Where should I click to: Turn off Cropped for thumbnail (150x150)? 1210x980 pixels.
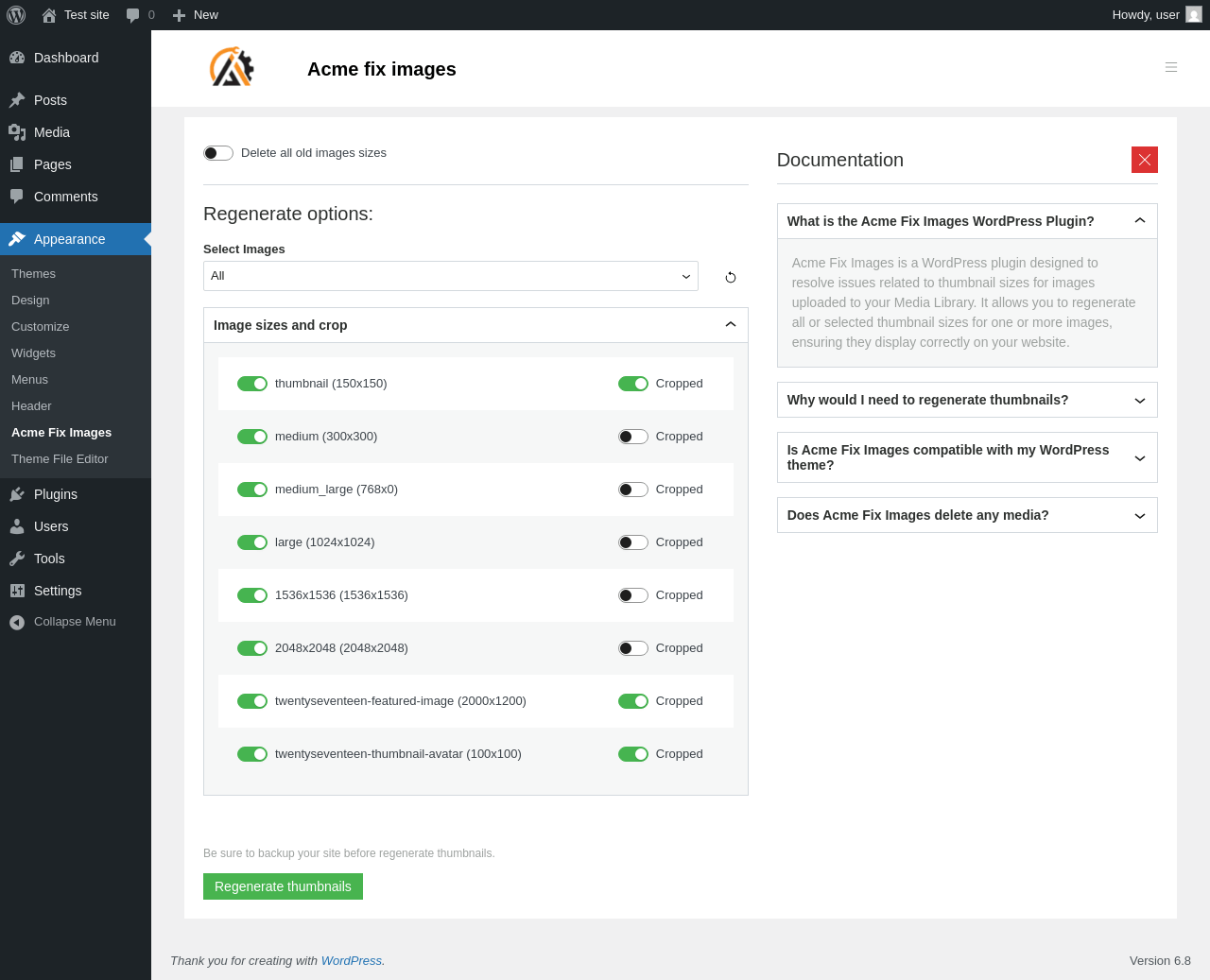(633, 384)
